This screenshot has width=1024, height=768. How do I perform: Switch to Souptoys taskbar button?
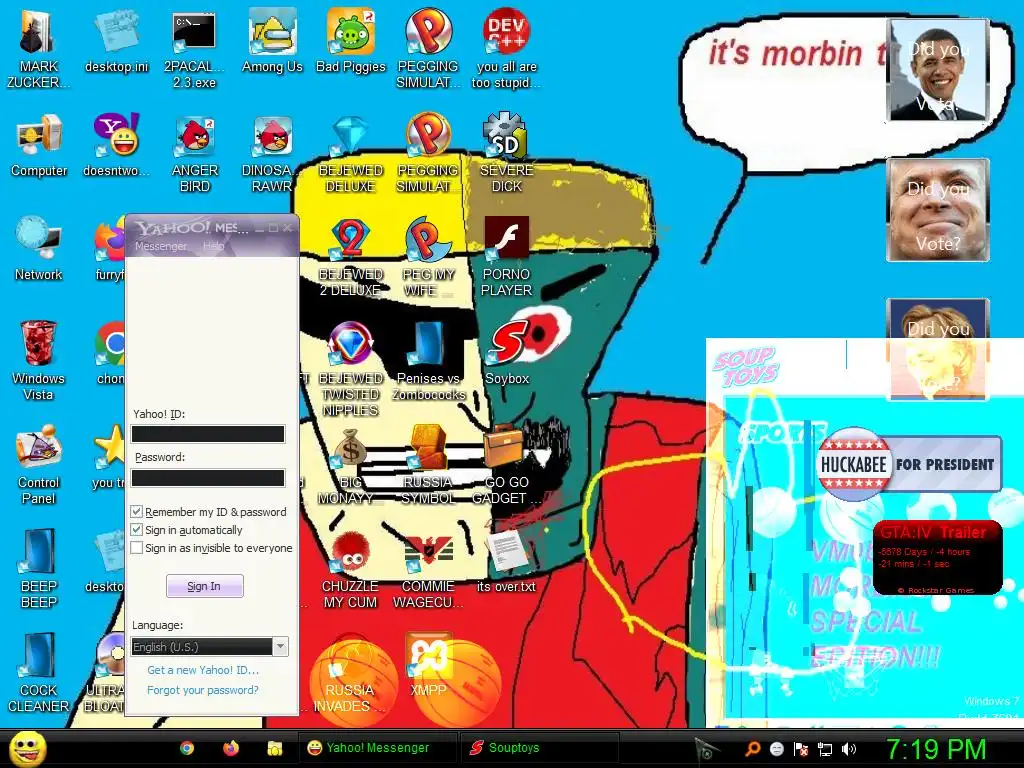coord(538,748)
